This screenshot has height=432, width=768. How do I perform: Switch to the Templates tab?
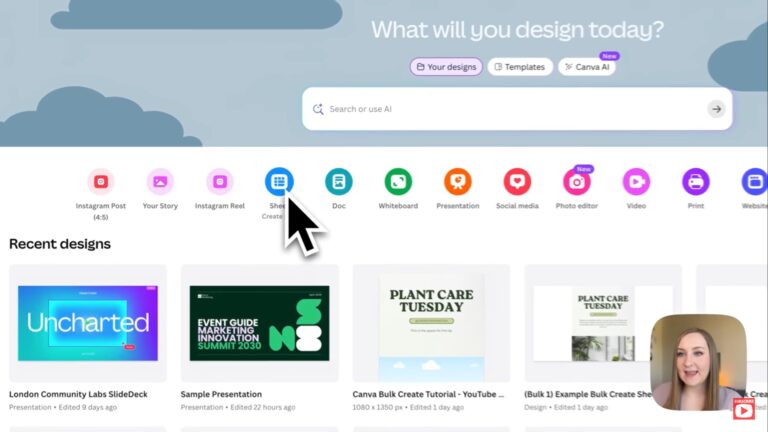(x=520, y=67)
